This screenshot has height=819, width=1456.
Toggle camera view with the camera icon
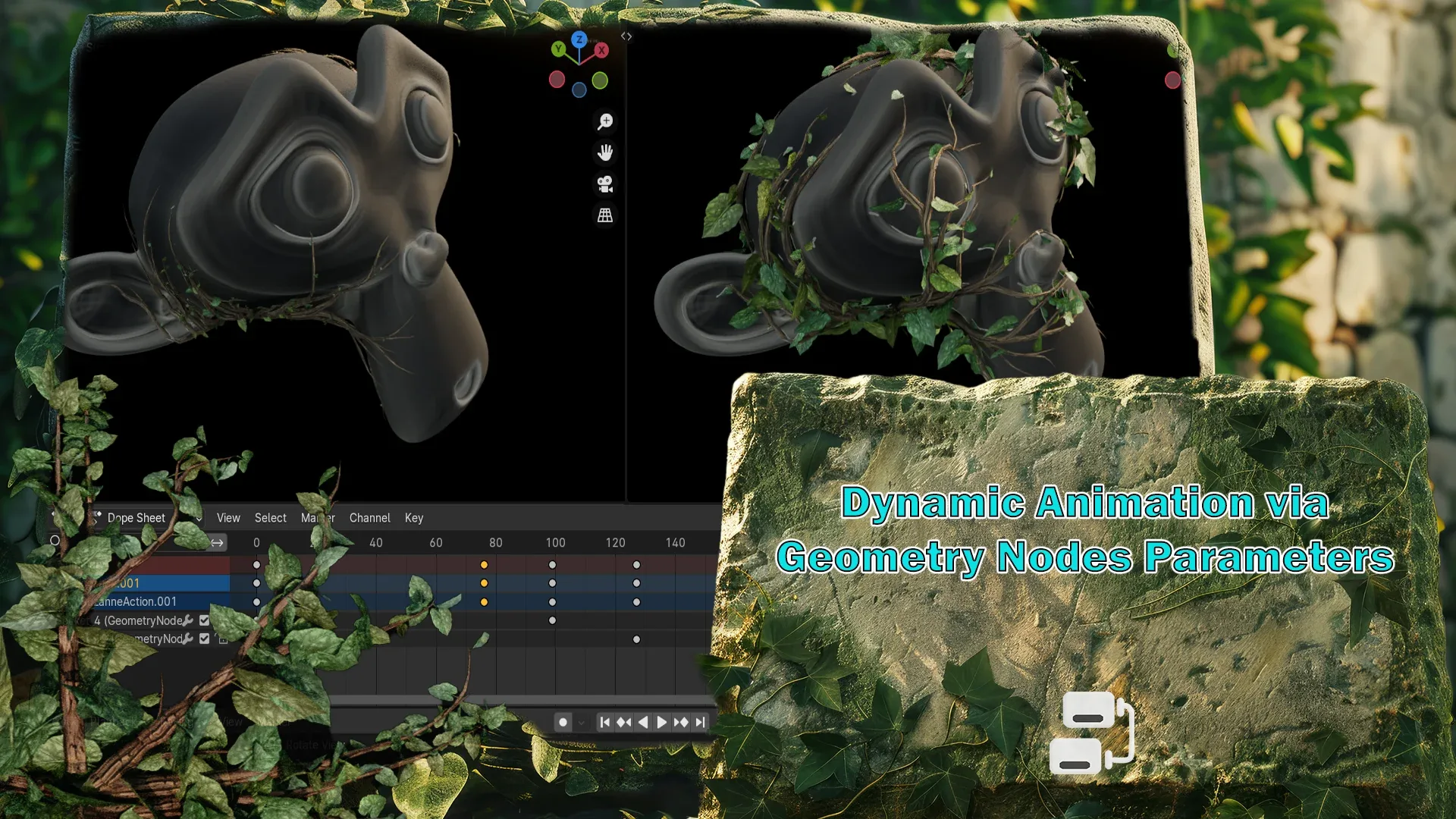[x=604, y=184]
